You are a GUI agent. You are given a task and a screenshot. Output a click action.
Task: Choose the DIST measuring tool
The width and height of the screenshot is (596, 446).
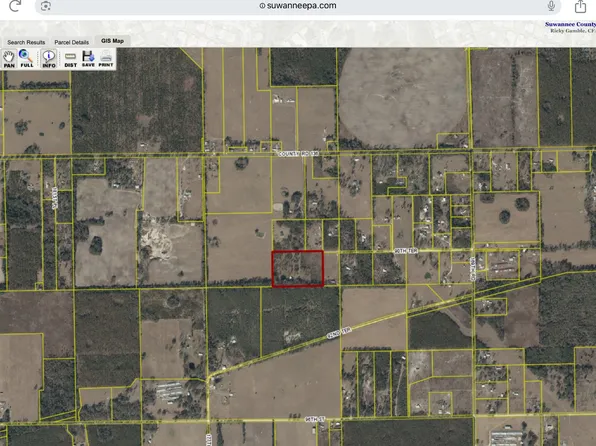(x=70, y=59)
